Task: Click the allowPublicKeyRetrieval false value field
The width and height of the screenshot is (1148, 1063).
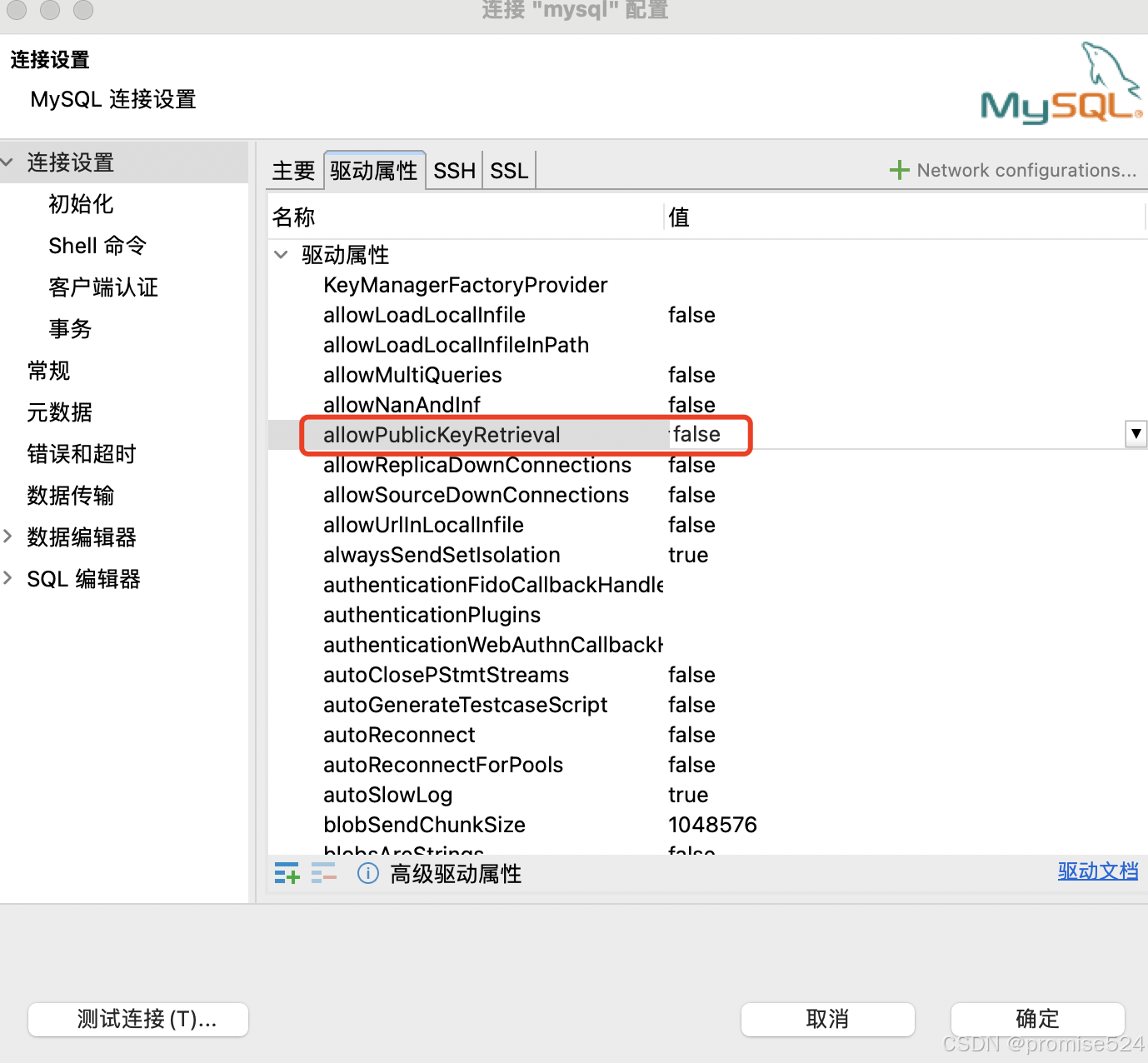Action: coord(896,434)
